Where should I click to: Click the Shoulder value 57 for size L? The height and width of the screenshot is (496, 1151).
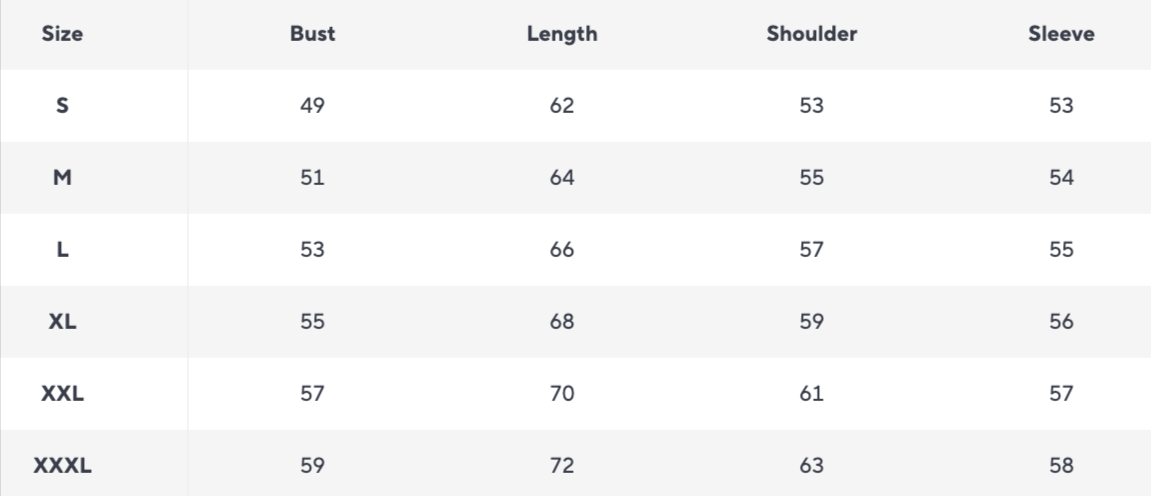tap(811, 250)
